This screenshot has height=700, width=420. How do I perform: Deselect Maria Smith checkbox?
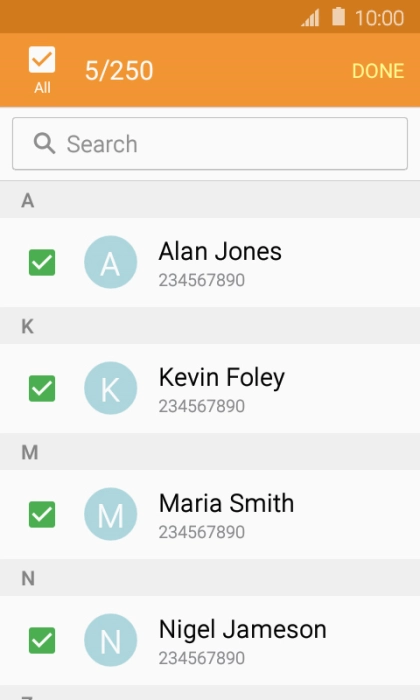(x=42, y=514)
